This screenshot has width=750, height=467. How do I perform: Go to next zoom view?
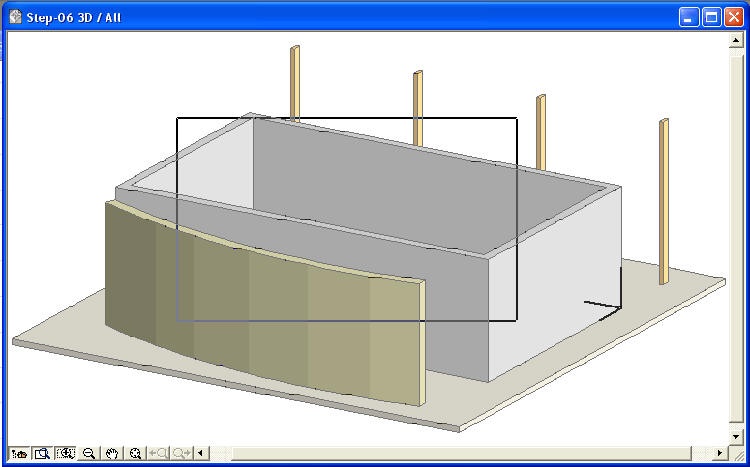(x=181, y=453)
